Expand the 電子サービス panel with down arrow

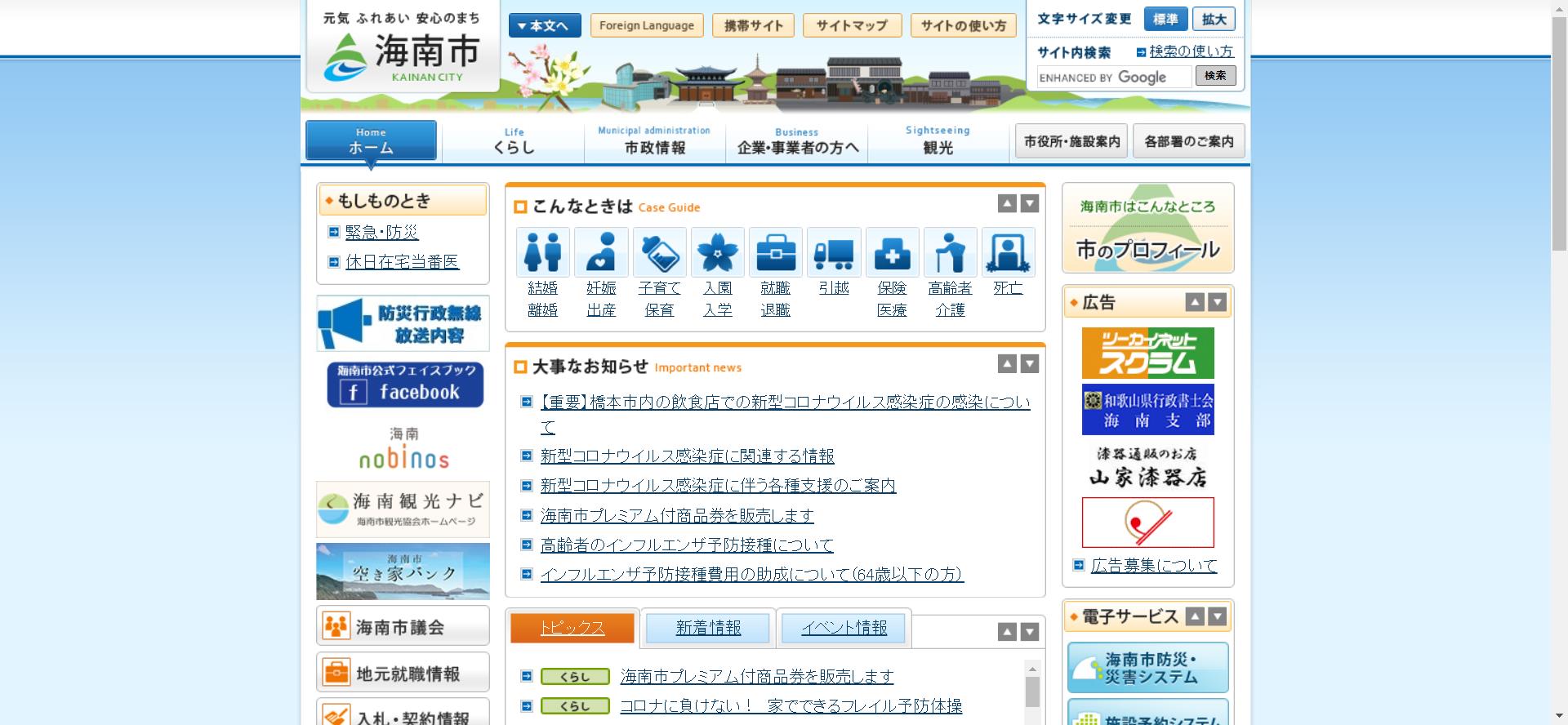[1217, 616]
